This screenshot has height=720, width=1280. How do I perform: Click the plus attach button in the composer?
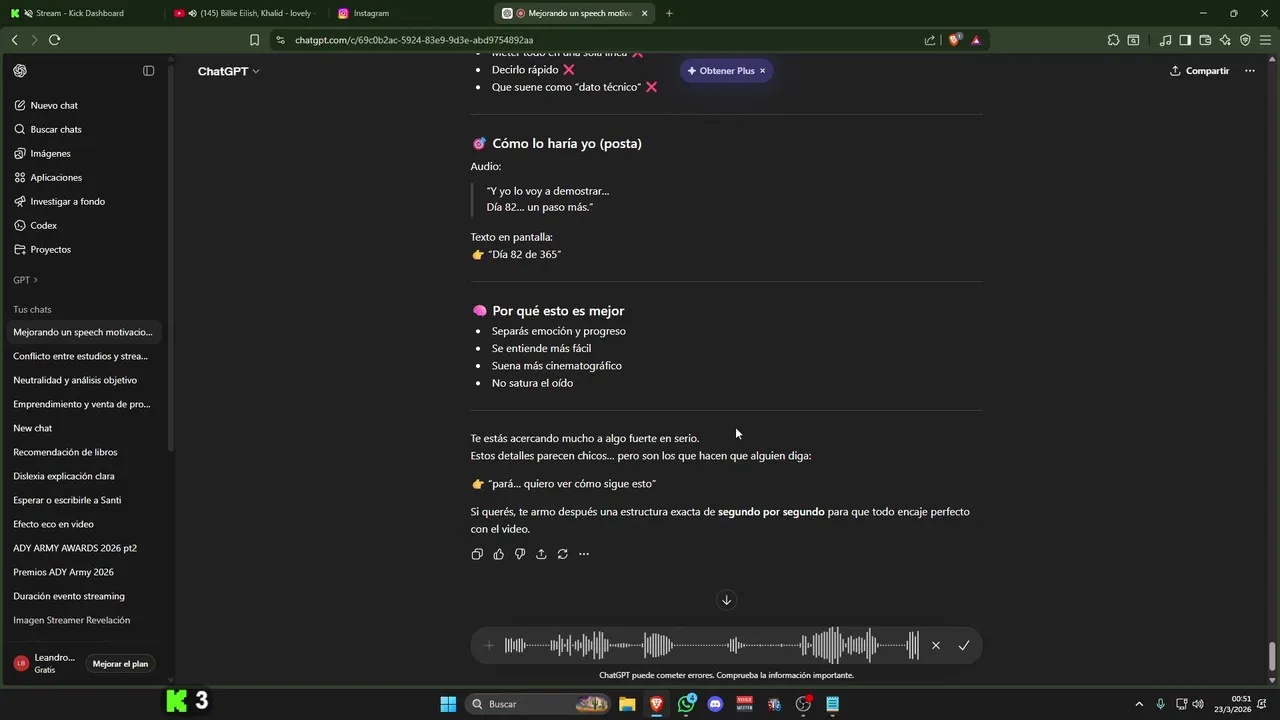coord(489,646)
